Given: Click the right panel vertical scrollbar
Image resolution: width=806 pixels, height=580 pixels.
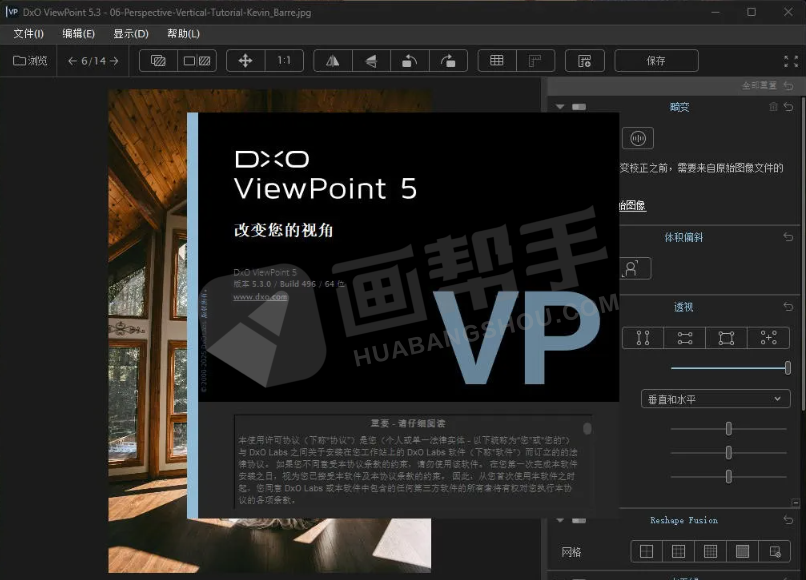Looking at the screenshot, I should [803, 252].
